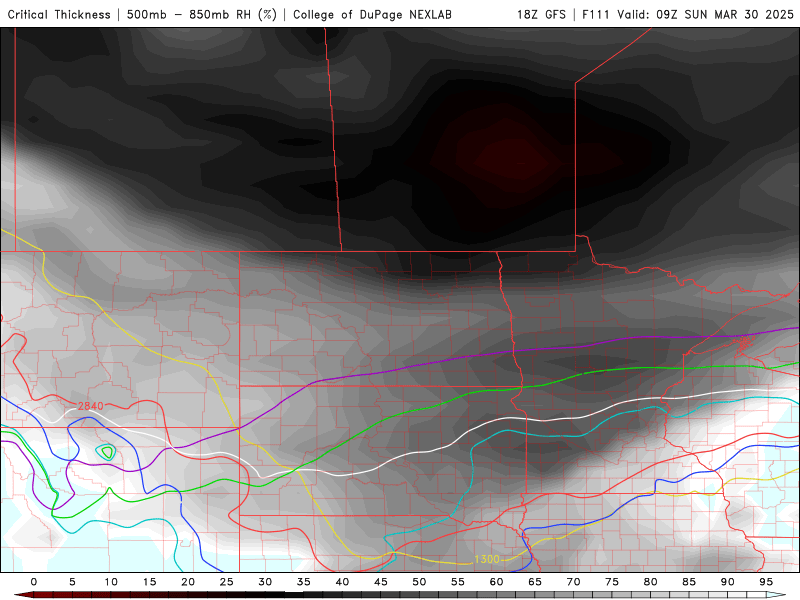Select the '18Z GFS' model run label
800x600 pixels.
(x=541, y=14)
